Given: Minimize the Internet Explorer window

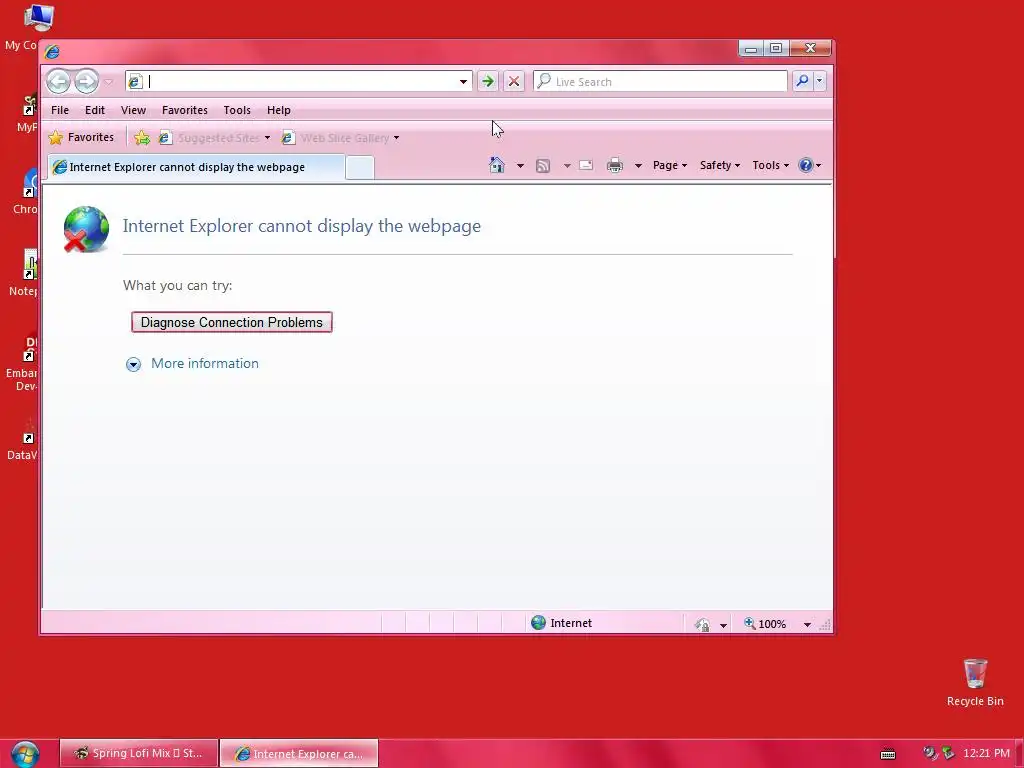Looking at the screenshot, I should click(x=751, y=48).
